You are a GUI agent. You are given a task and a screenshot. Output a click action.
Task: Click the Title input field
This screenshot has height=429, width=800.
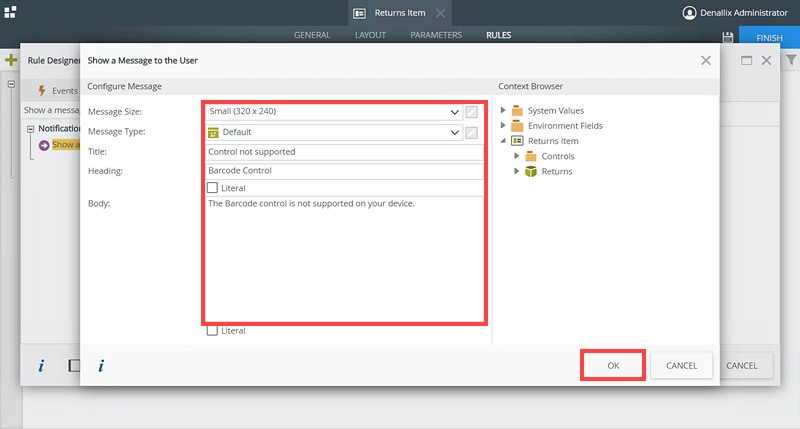coord(344,152)
